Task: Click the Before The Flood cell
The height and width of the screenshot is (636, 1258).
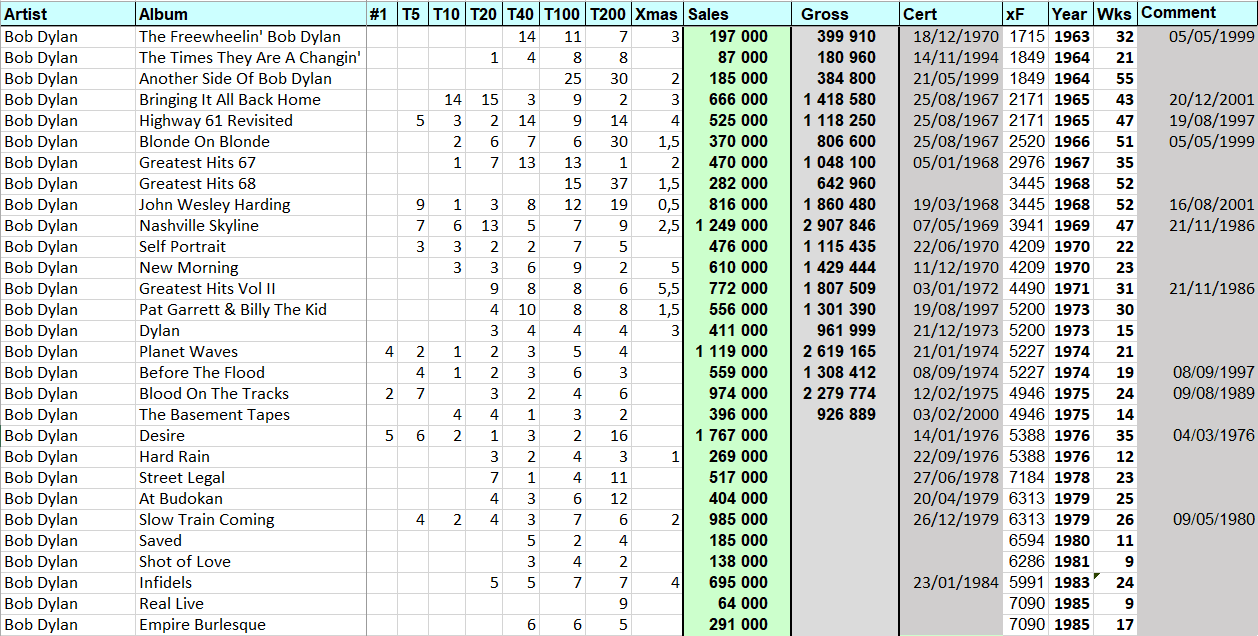Action: 251,373
